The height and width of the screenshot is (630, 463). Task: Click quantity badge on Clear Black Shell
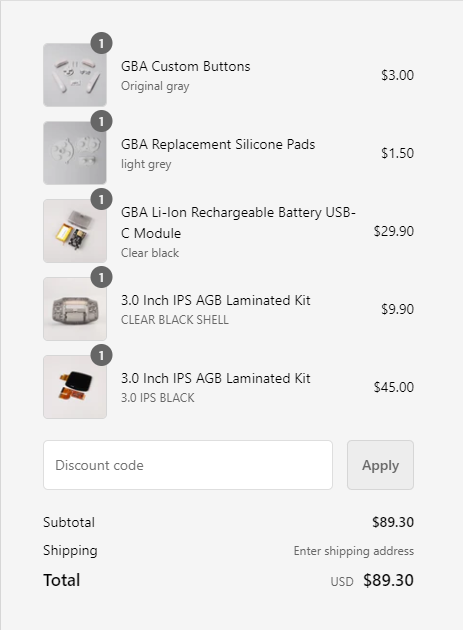(101, 277)
